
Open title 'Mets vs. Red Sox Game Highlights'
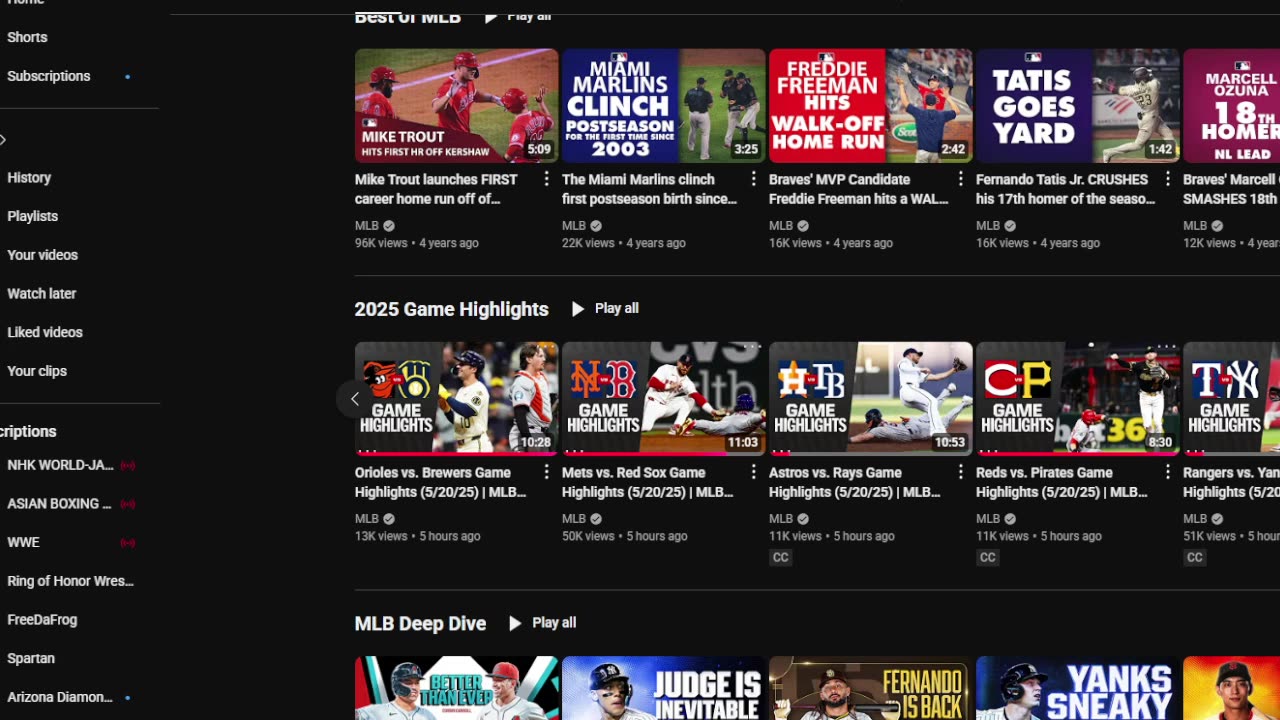[x=647, y=482]
